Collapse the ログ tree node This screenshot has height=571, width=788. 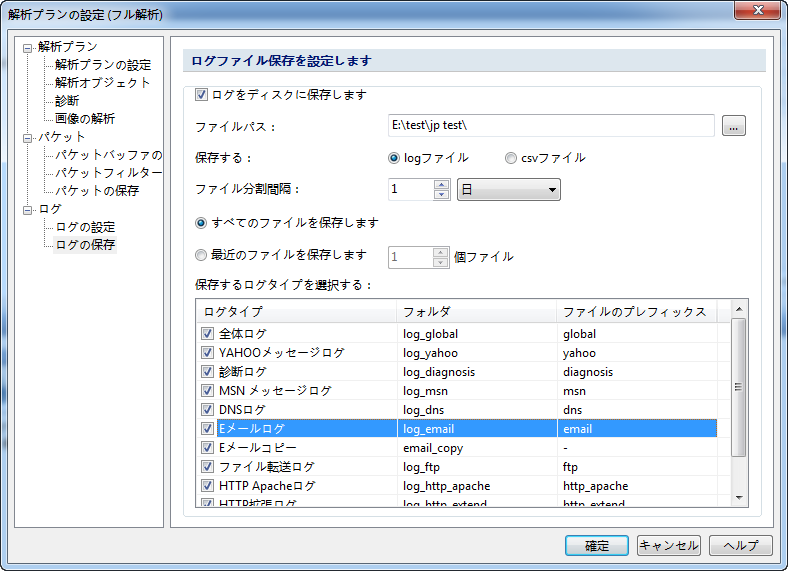point(28,209)
